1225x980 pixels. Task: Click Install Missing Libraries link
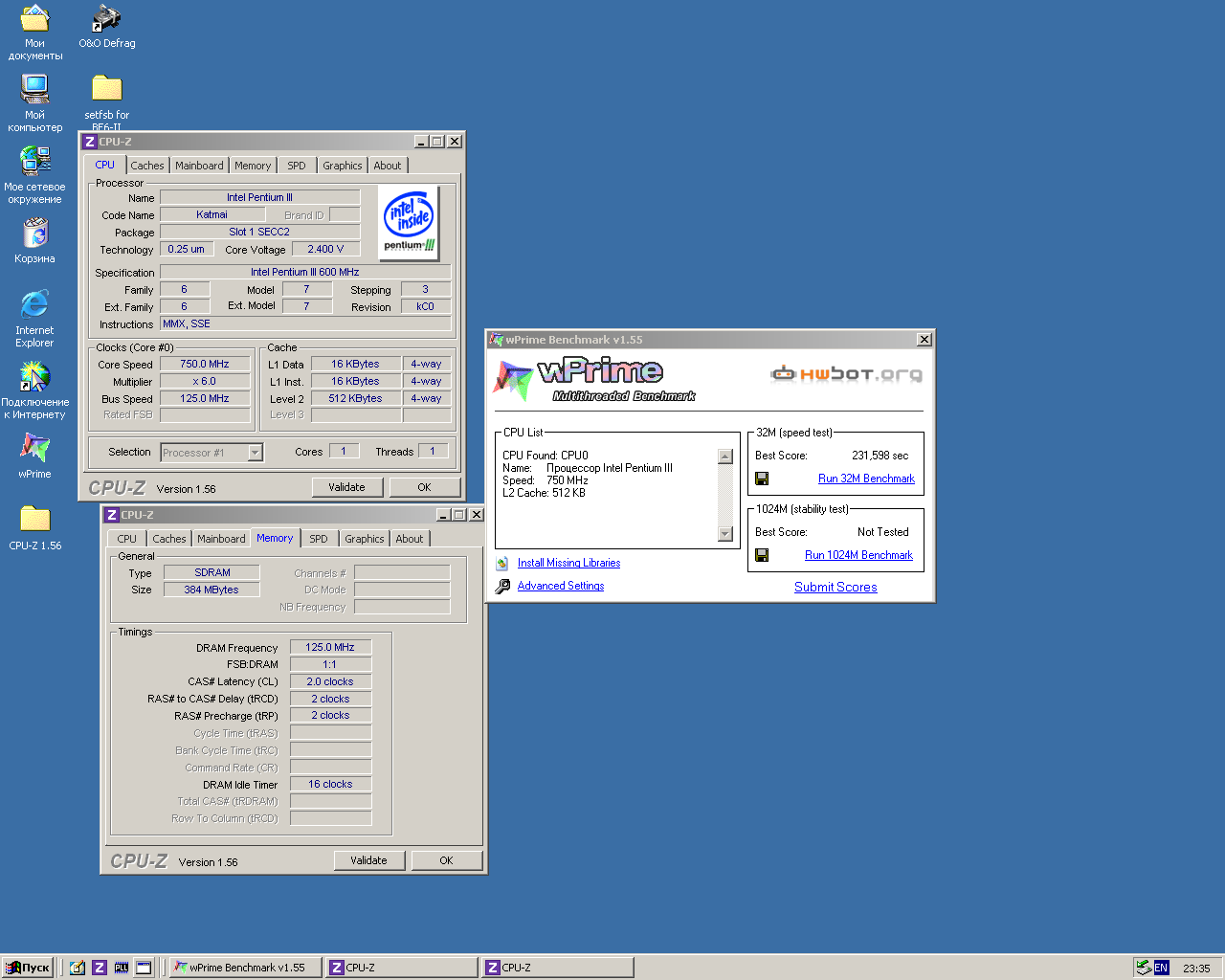tap(568, 563)
